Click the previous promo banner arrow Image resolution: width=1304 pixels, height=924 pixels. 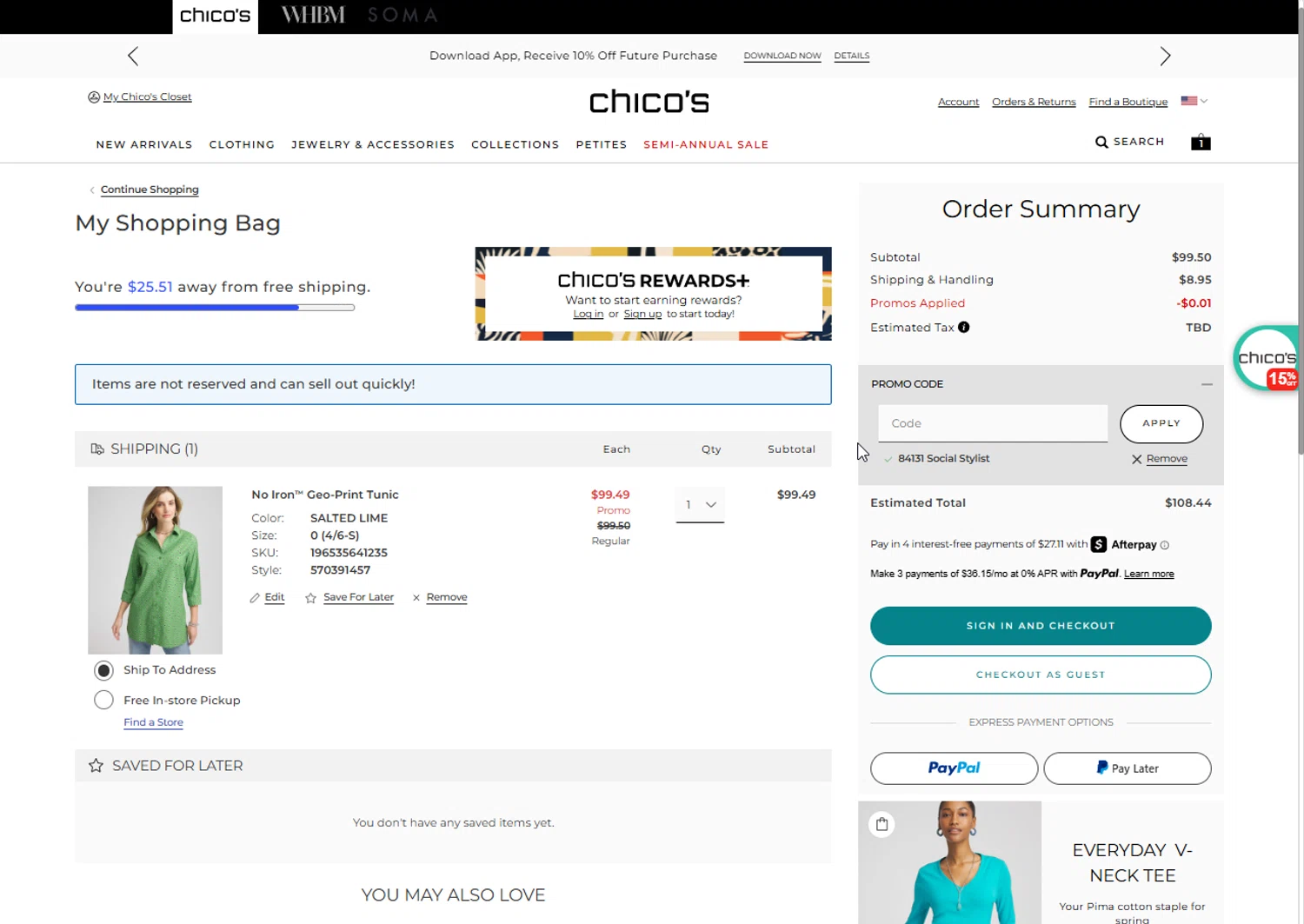(133, 57)
